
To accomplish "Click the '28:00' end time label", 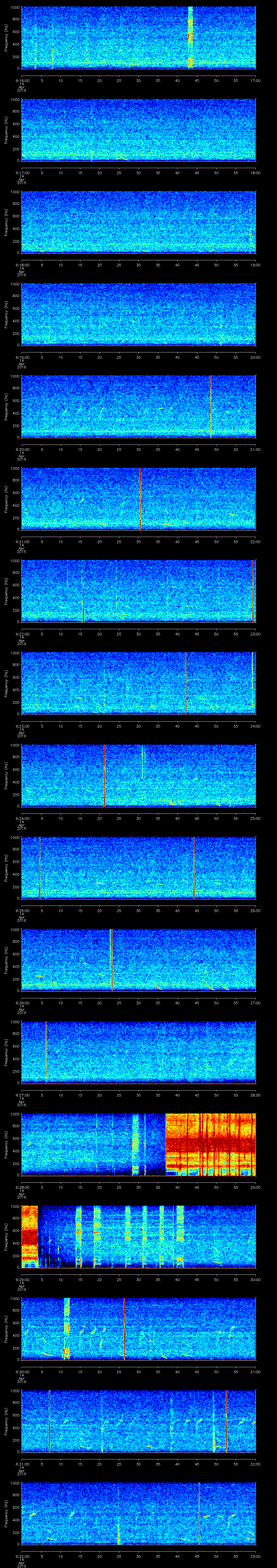I will click(255, 1095).
